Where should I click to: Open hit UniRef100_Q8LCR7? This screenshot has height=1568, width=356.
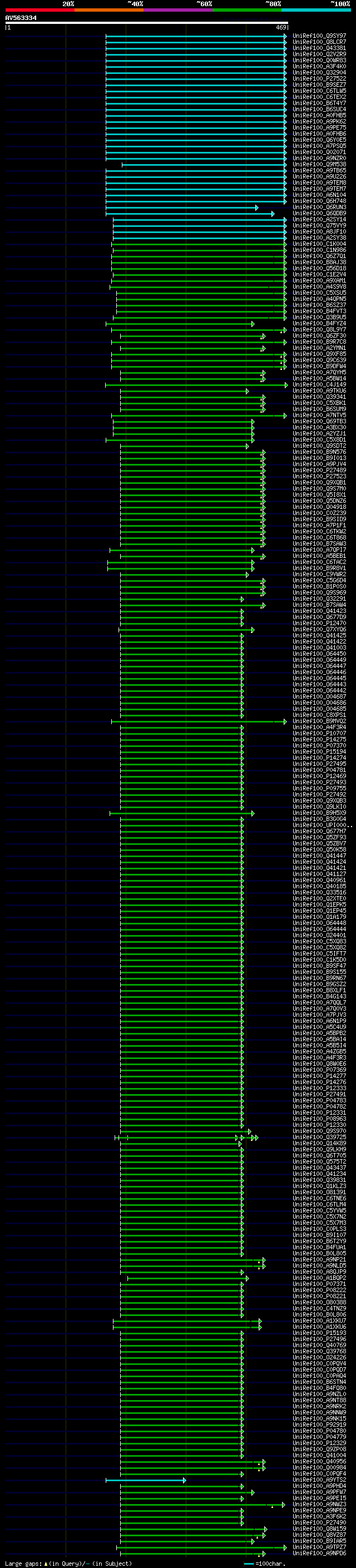[x=319, y=42]
